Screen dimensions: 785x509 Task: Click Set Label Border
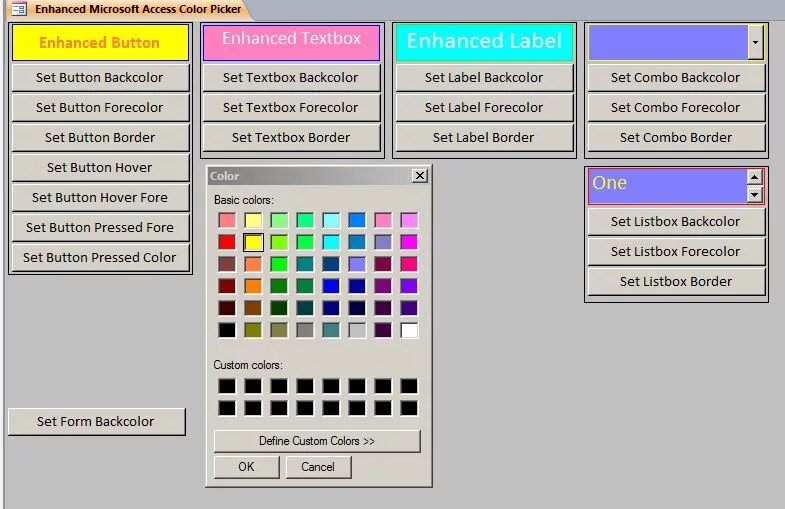pos(484,138)
